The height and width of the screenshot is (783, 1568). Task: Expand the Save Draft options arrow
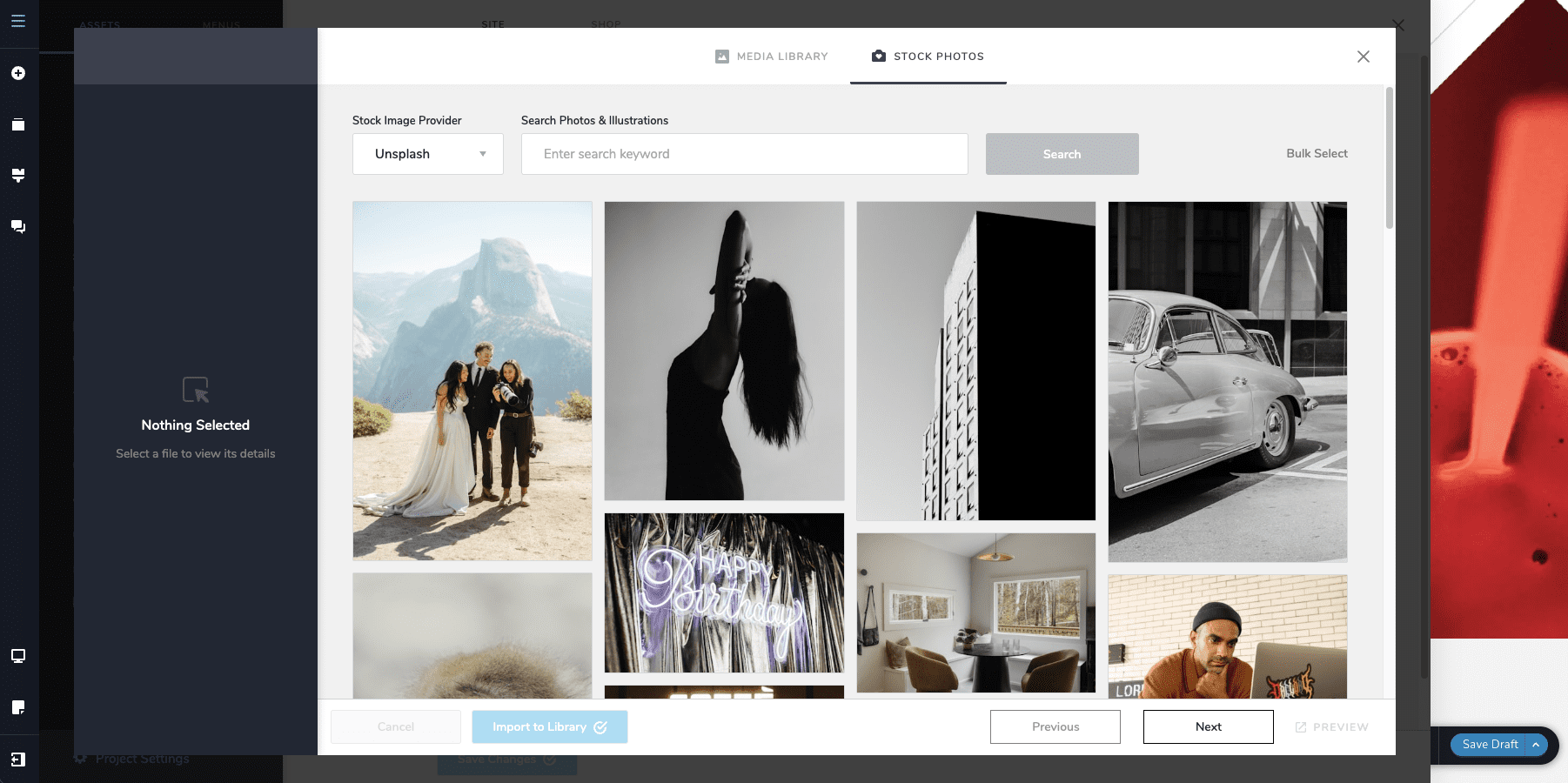pyautogui.click(x=1536, y=745)
